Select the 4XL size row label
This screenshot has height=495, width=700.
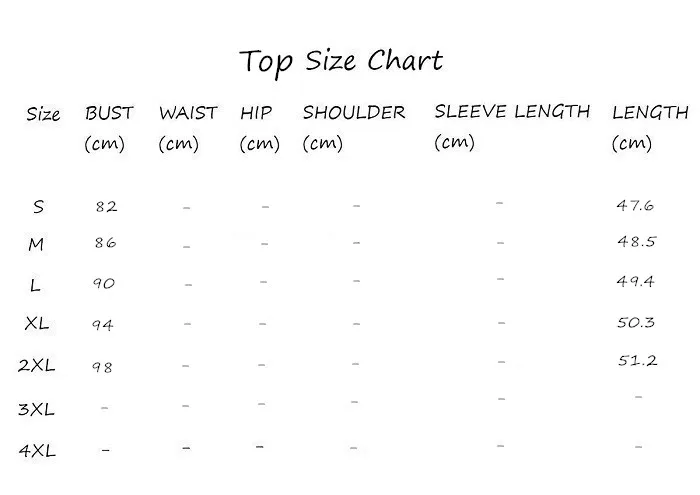pyautogui.click(x=37, y=451)
